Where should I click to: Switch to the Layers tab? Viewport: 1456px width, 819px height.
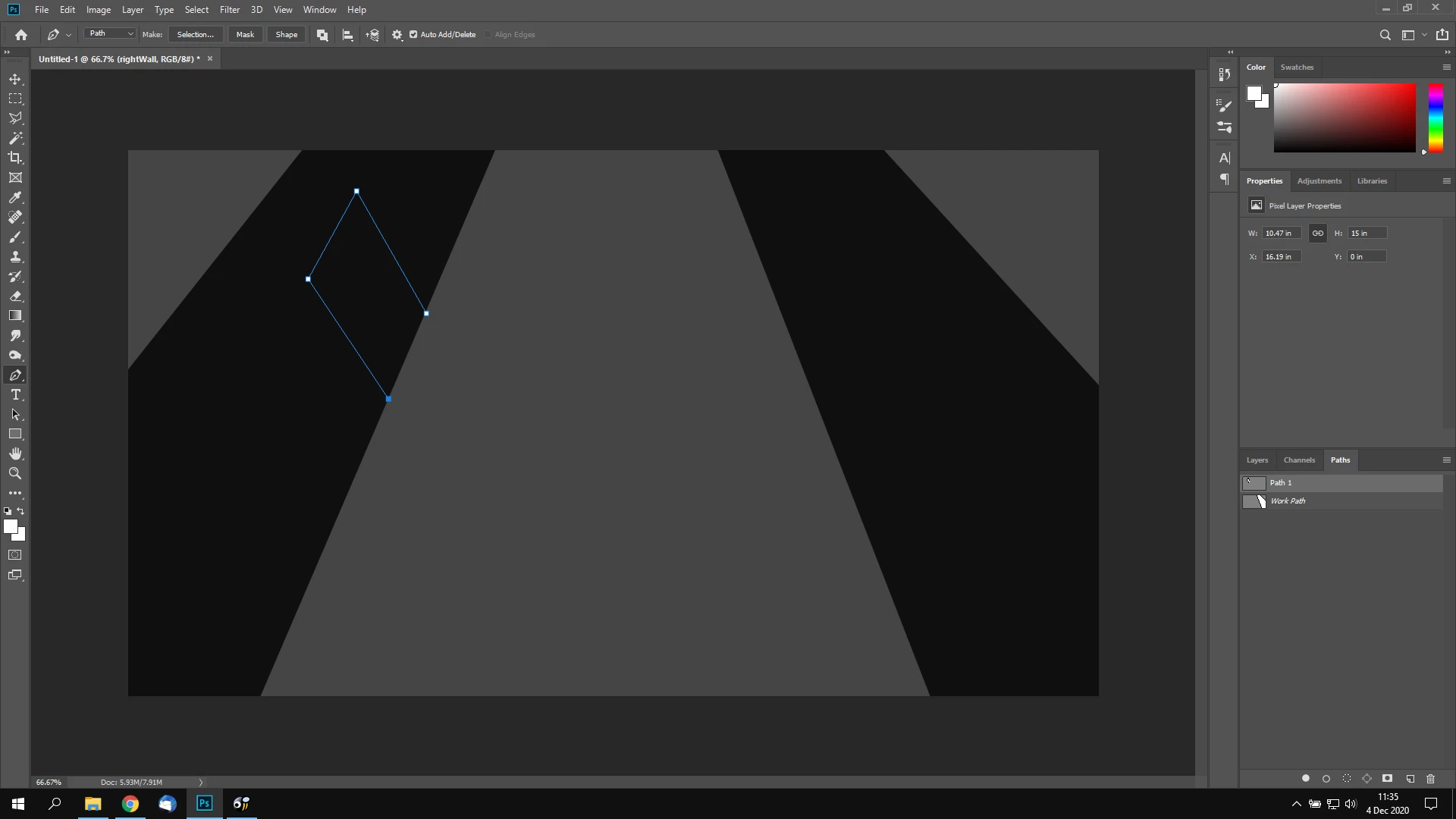pyautogui.click(x=1257, y=460)
